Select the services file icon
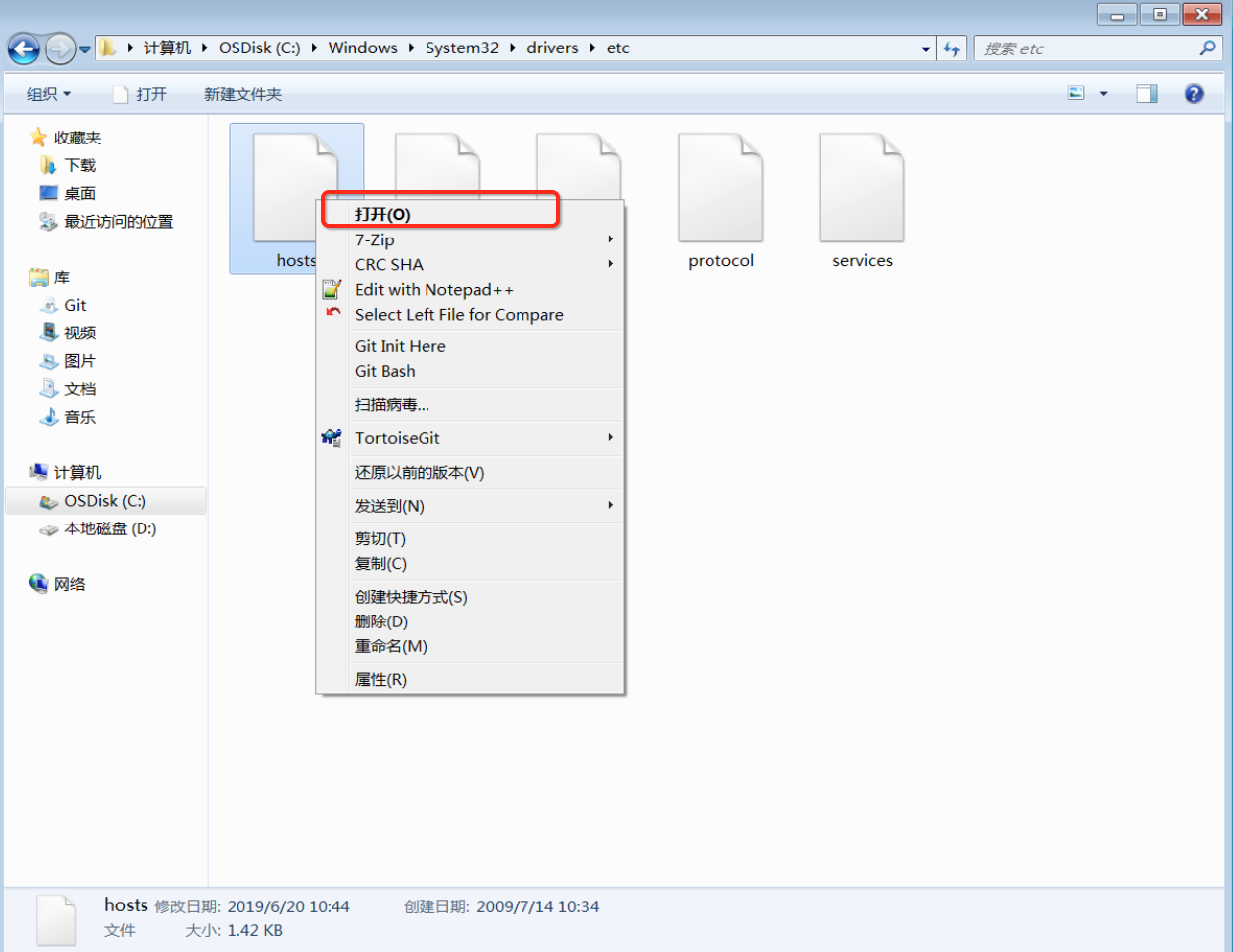The image size is (1233, 952). point(862,189)
